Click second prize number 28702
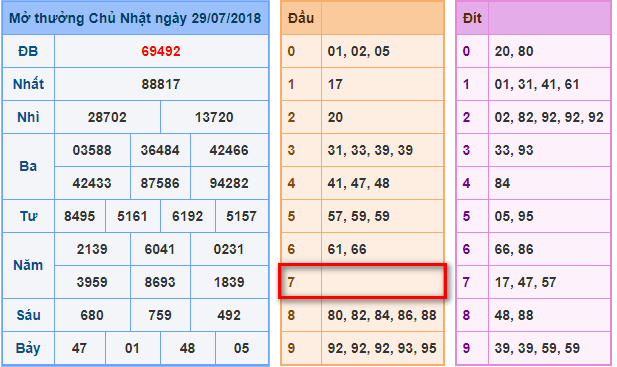617x367 pixels. [107, 117]
